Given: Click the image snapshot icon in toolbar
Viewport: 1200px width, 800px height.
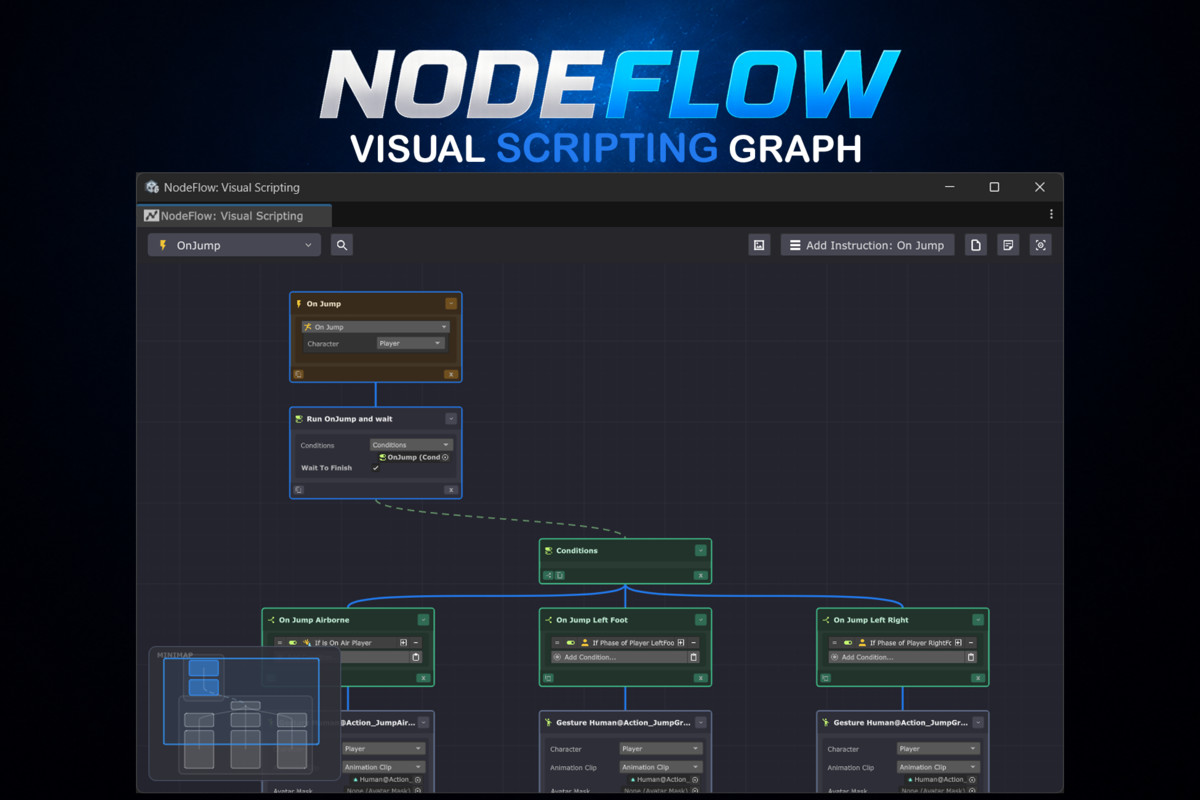Looking at the screenshot, I should (759, 245).
